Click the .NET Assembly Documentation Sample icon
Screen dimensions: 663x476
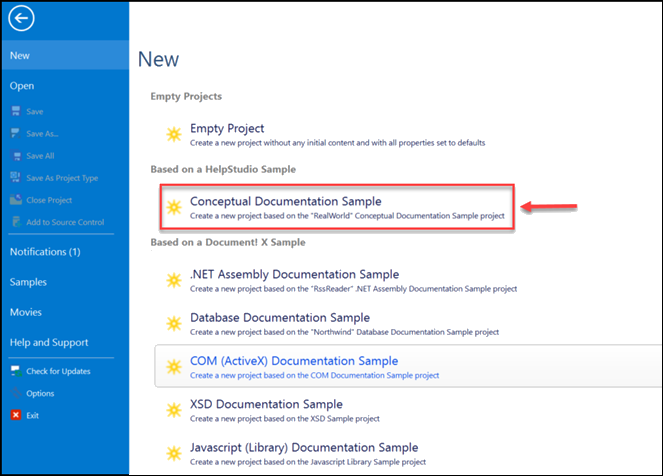coord(173,280)
